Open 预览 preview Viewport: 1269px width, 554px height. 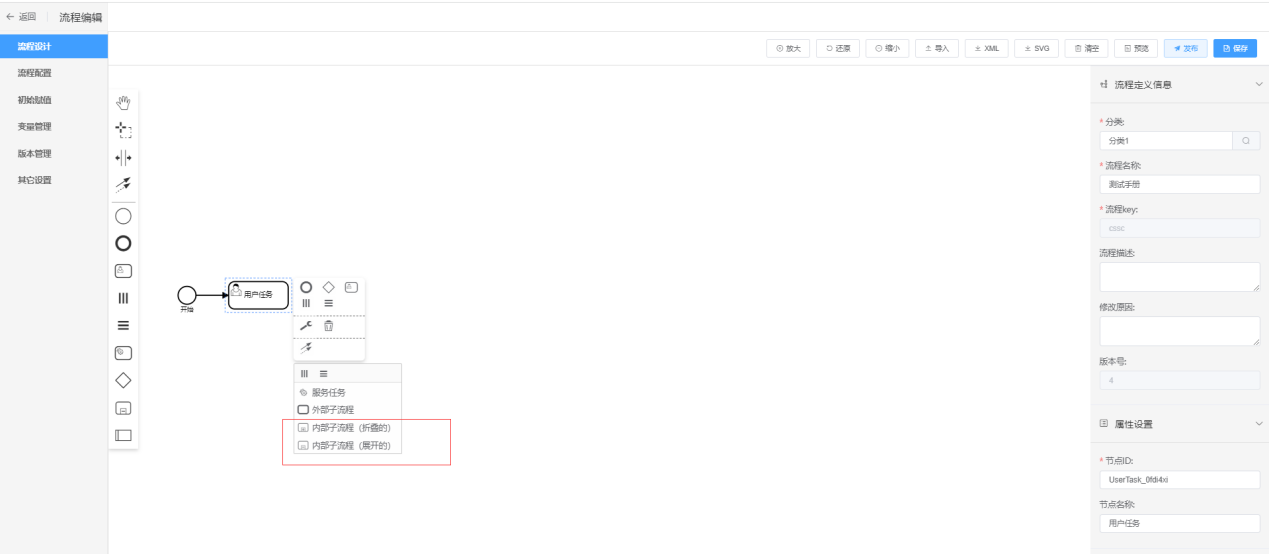[x=1136, y=48]
